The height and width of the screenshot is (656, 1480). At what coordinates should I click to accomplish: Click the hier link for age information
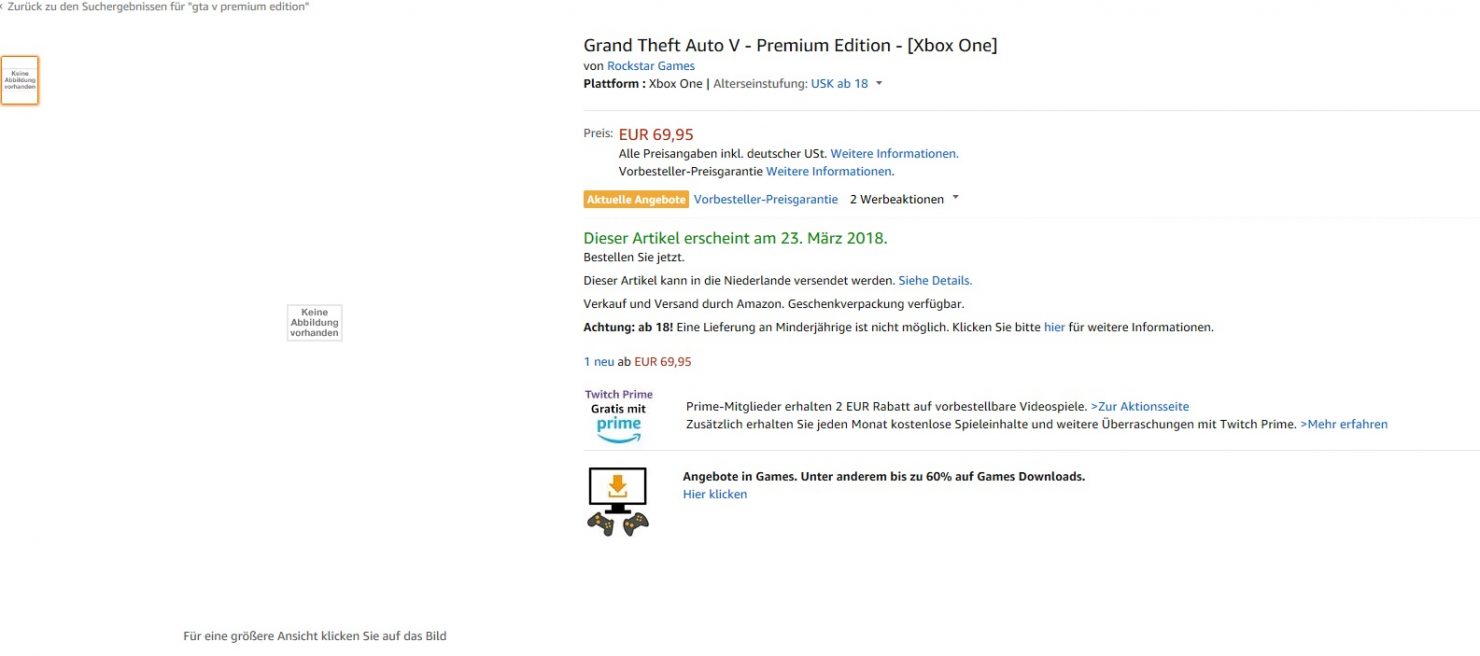coord(1054,327)
